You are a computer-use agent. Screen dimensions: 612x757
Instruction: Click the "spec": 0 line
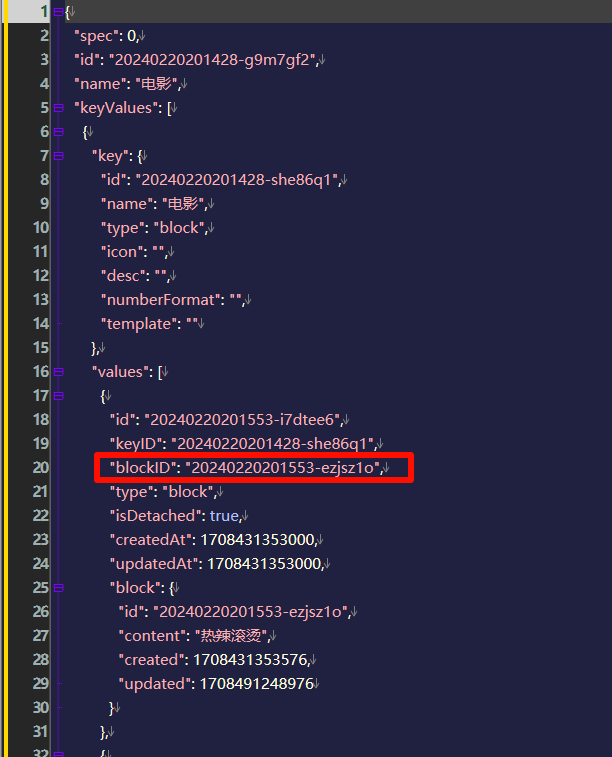[107, 36]
